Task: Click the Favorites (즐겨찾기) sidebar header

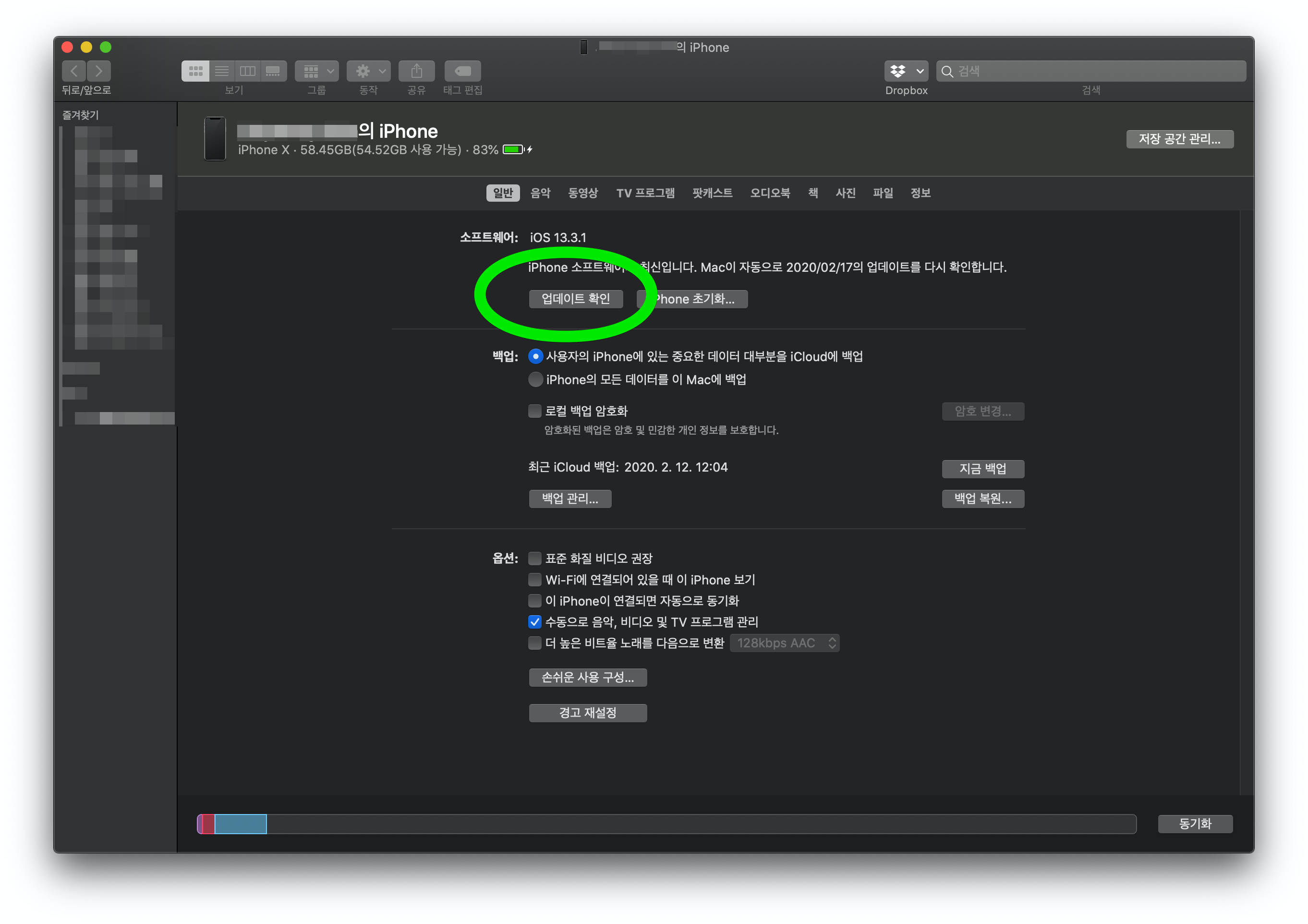Action: click(x=80, y=115)
